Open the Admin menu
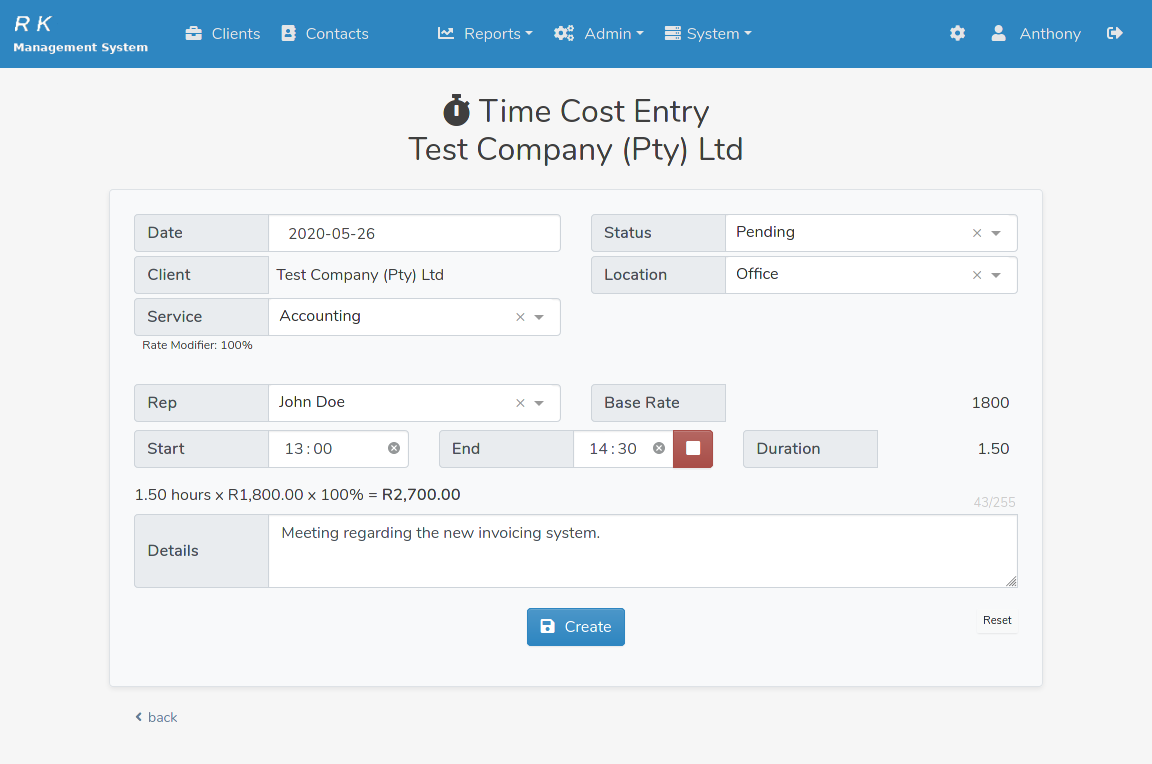This screenshot has height=764, width=1152. 598,34
